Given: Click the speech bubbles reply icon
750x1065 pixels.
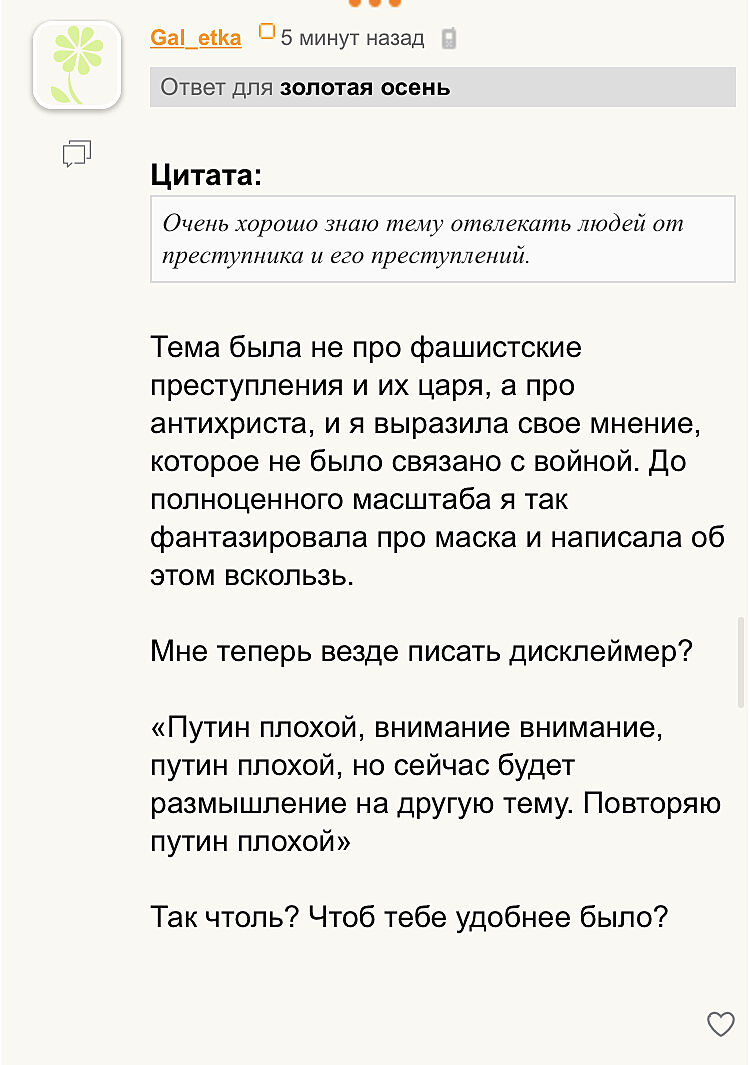Looking at the screenshot, I should [77, 153].
